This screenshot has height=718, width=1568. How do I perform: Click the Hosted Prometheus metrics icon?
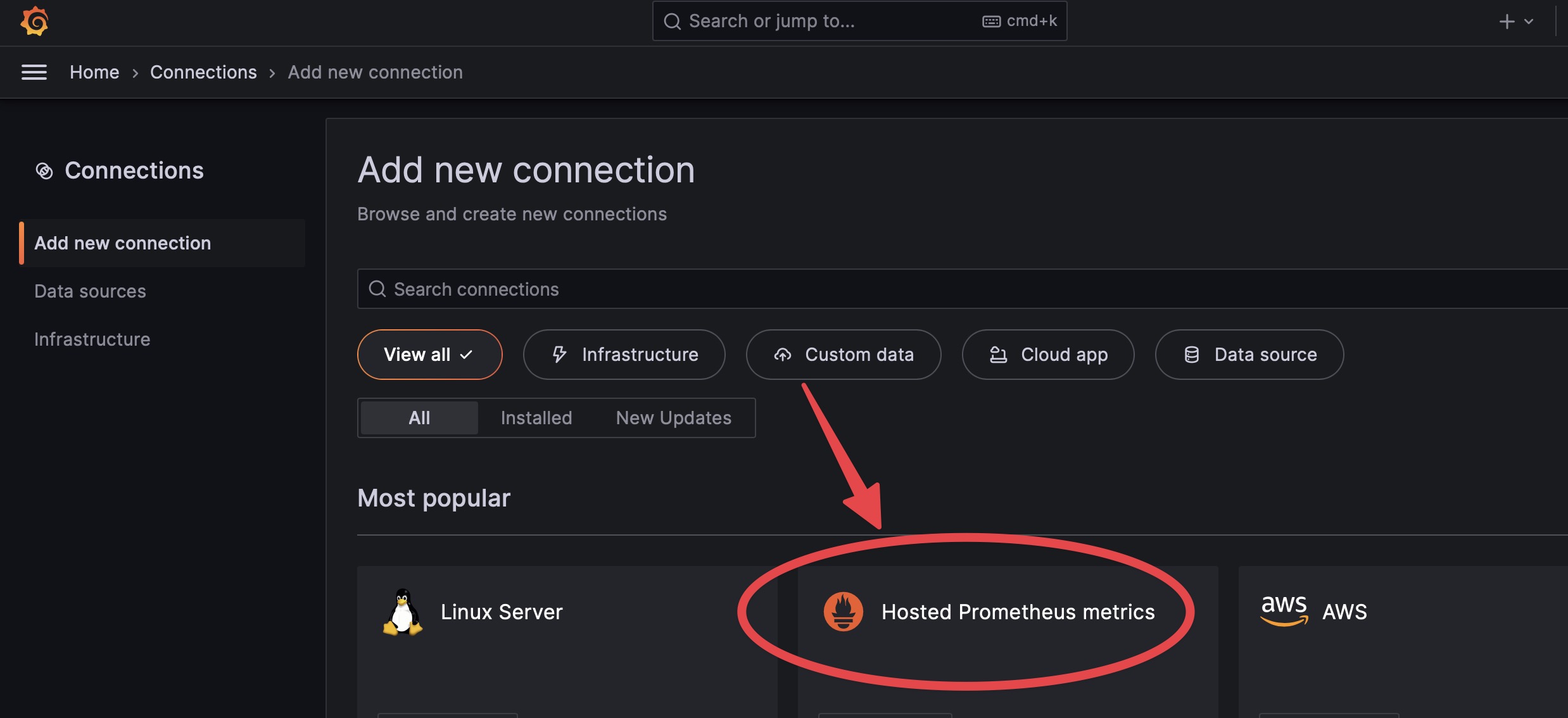tap(843, 611)
